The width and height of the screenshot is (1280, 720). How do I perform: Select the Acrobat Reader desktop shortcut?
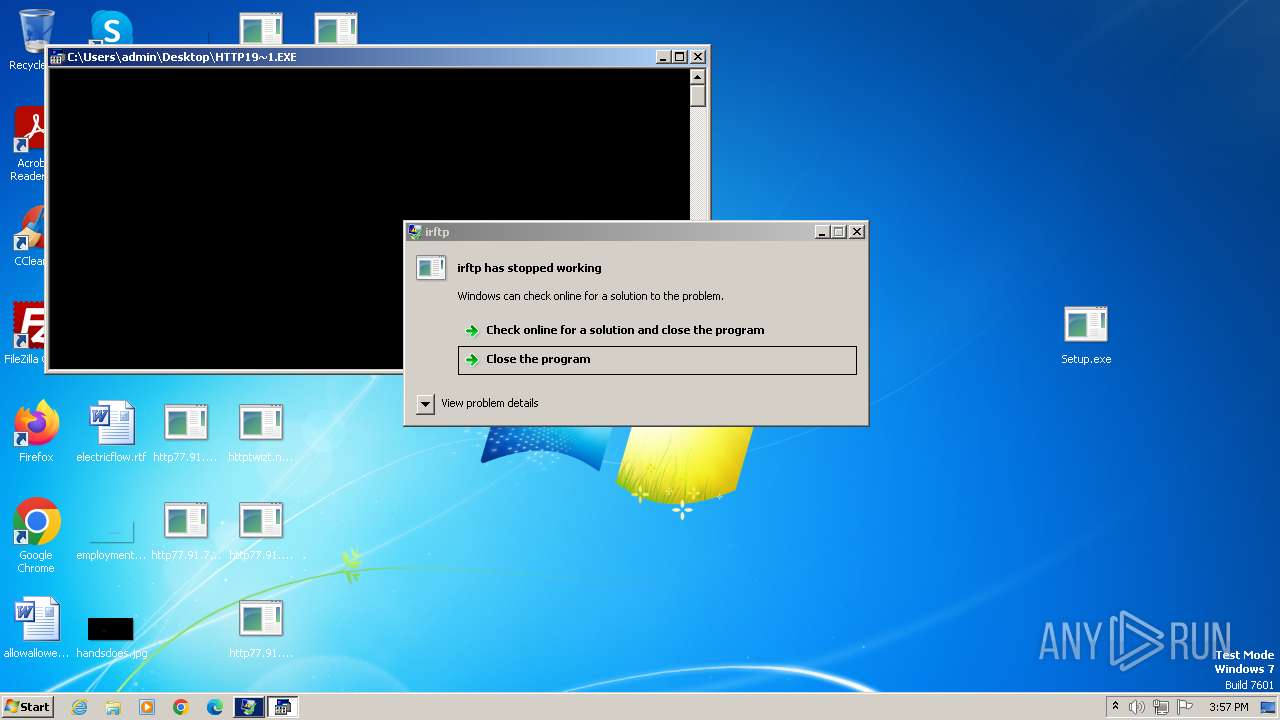(x=30, y=145)
